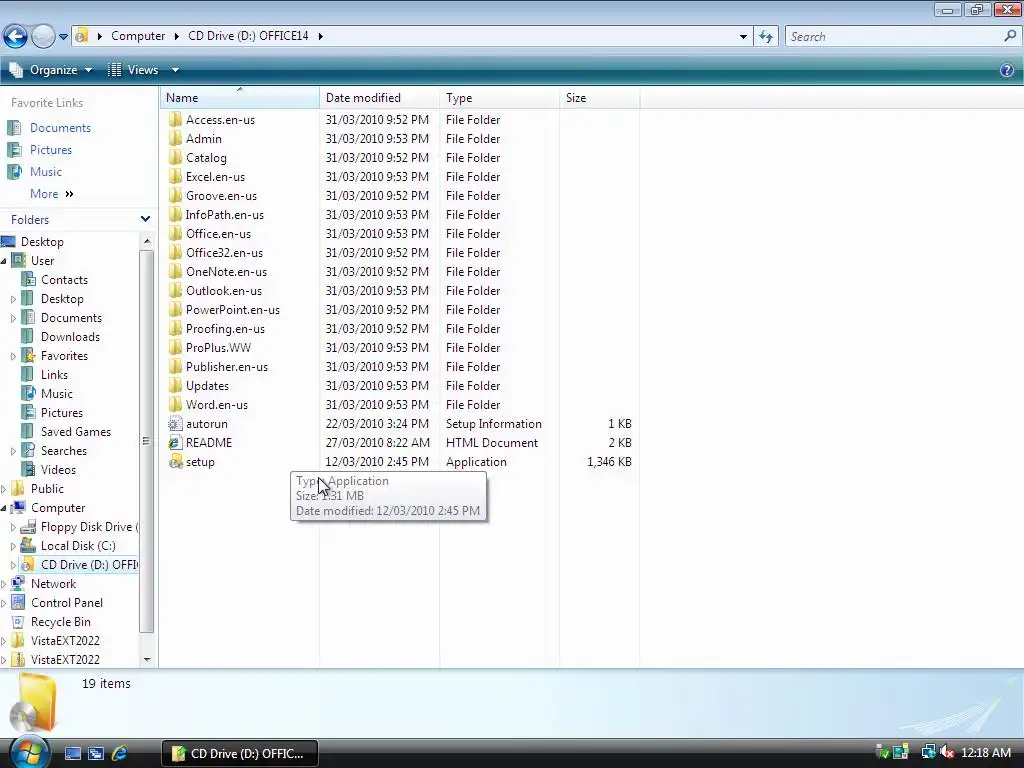The image size is (1024, 768).
Task: Select the Proofing.en-us folder
Action: coord(225,328)
